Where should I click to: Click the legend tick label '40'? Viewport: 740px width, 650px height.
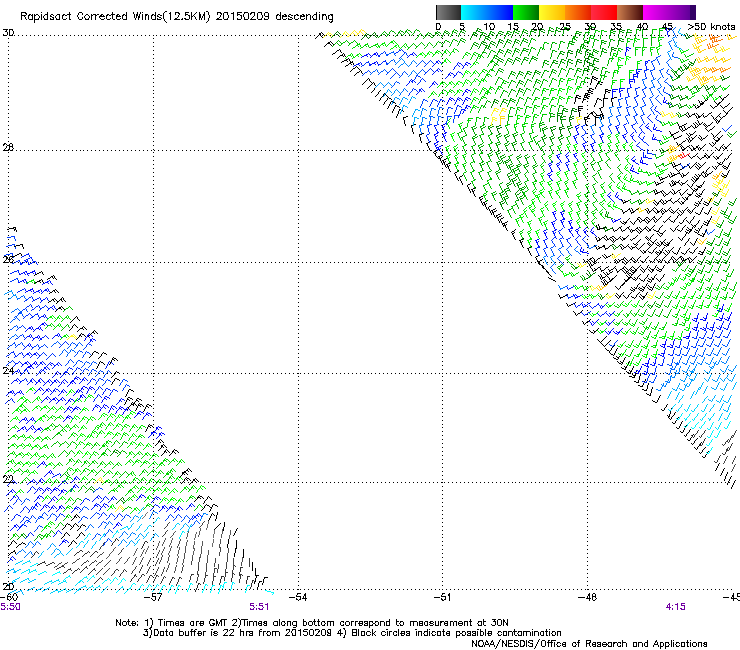(x=642, y=27)
